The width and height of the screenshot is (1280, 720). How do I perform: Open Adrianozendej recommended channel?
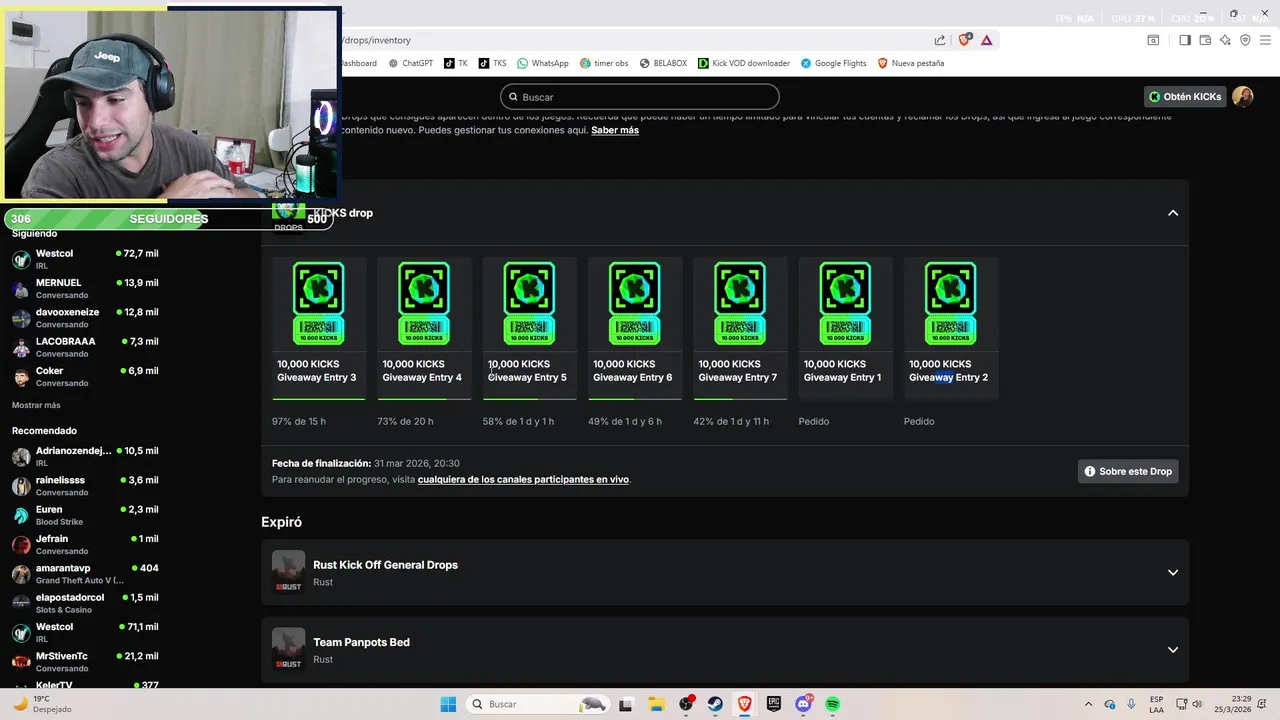point(85,456)
